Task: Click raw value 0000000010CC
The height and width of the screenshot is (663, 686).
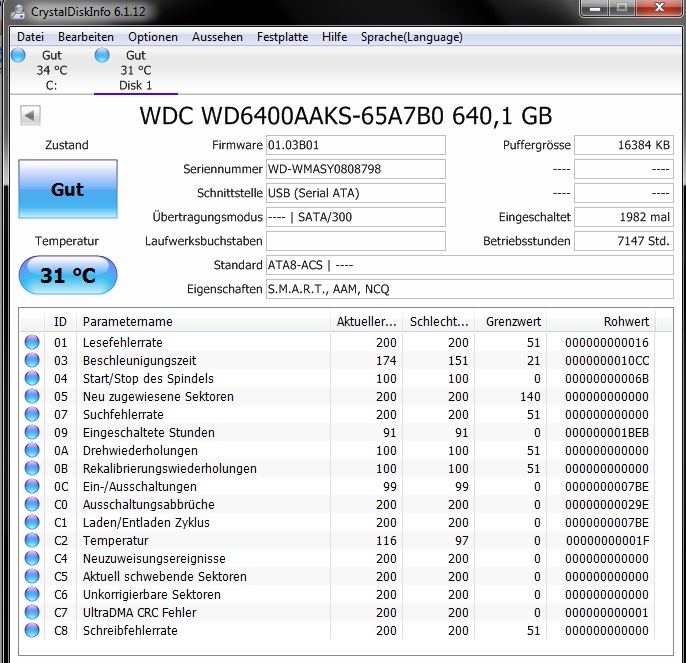Action: [x=607, y=360]
